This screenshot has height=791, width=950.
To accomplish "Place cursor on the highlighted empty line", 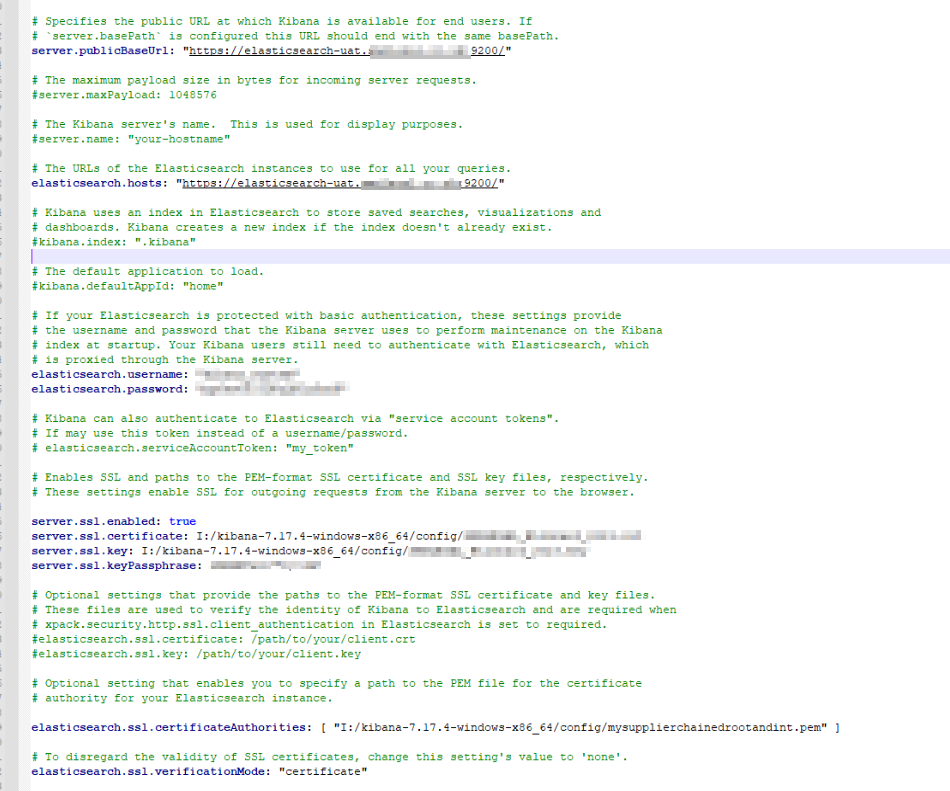I will pos(490,257).
